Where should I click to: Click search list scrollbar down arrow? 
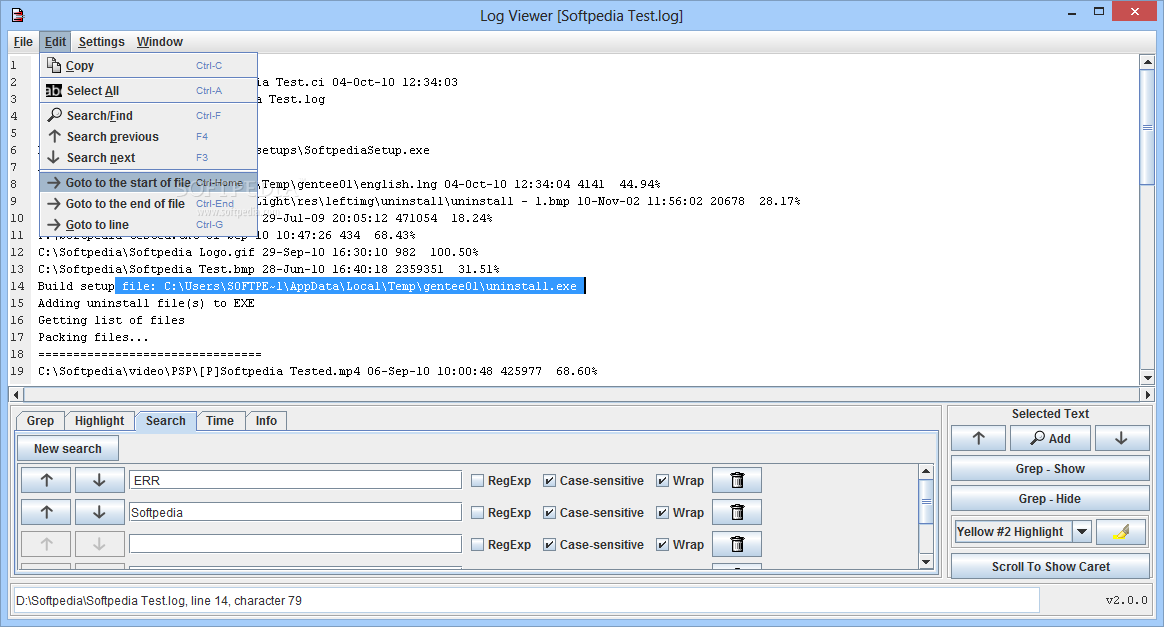[926, 562]
